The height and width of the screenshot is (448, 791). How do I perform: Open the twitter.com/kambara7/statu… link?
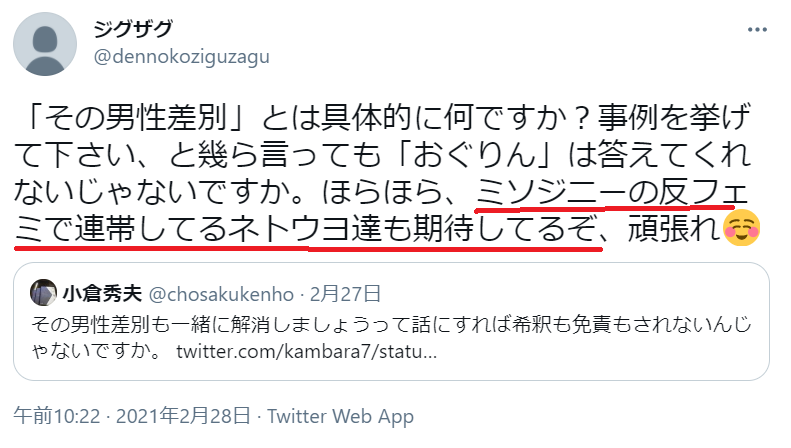coord(307,351)
